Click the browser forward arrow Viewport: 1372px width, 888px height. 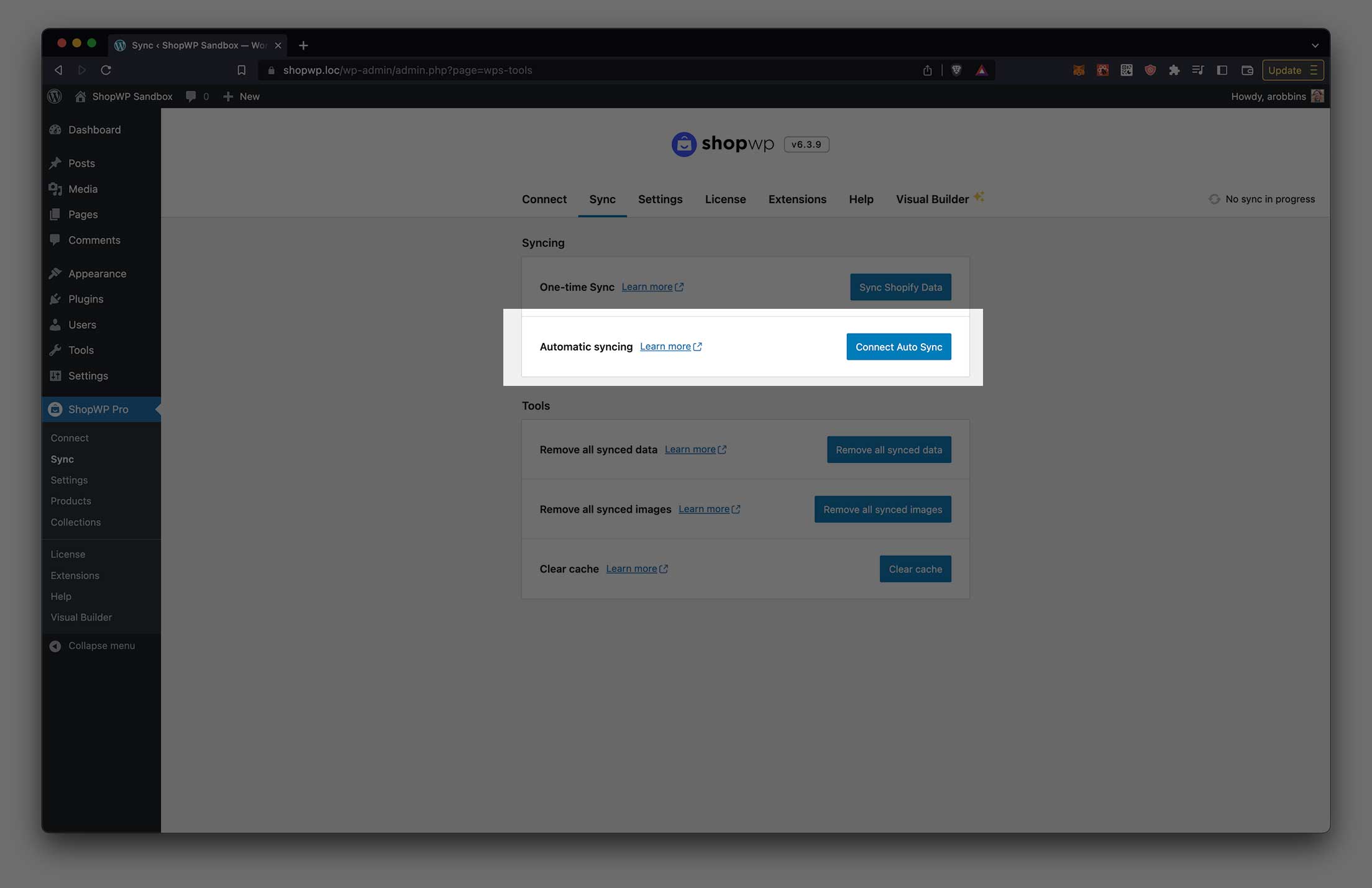[82, 70]
